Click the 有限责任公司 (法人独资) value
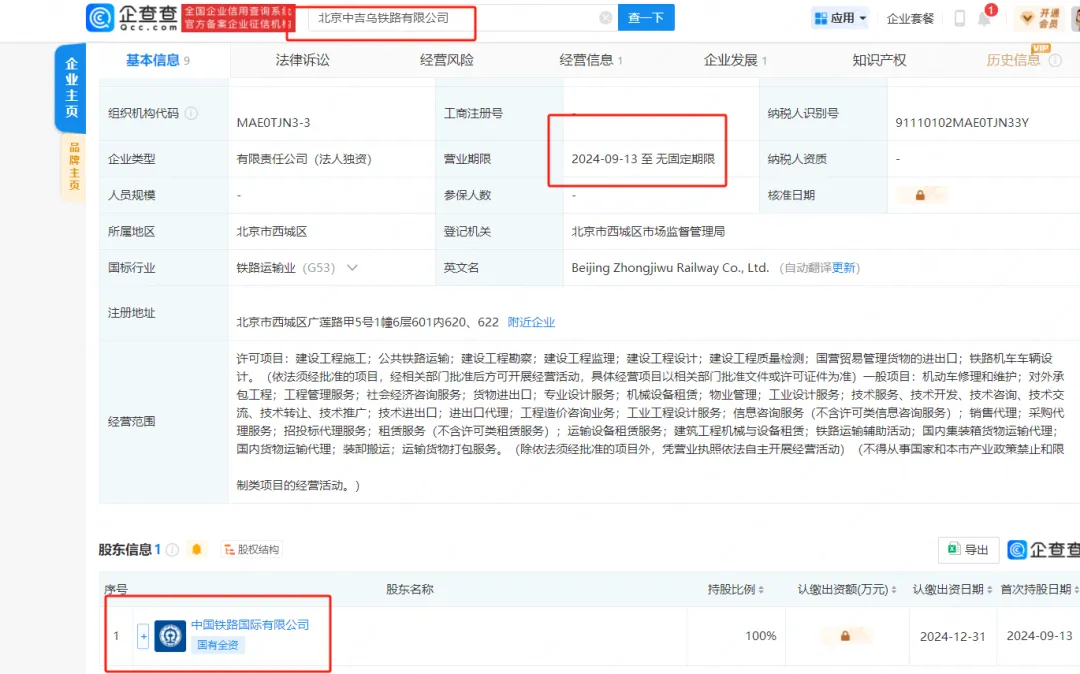 coord(304,159)
